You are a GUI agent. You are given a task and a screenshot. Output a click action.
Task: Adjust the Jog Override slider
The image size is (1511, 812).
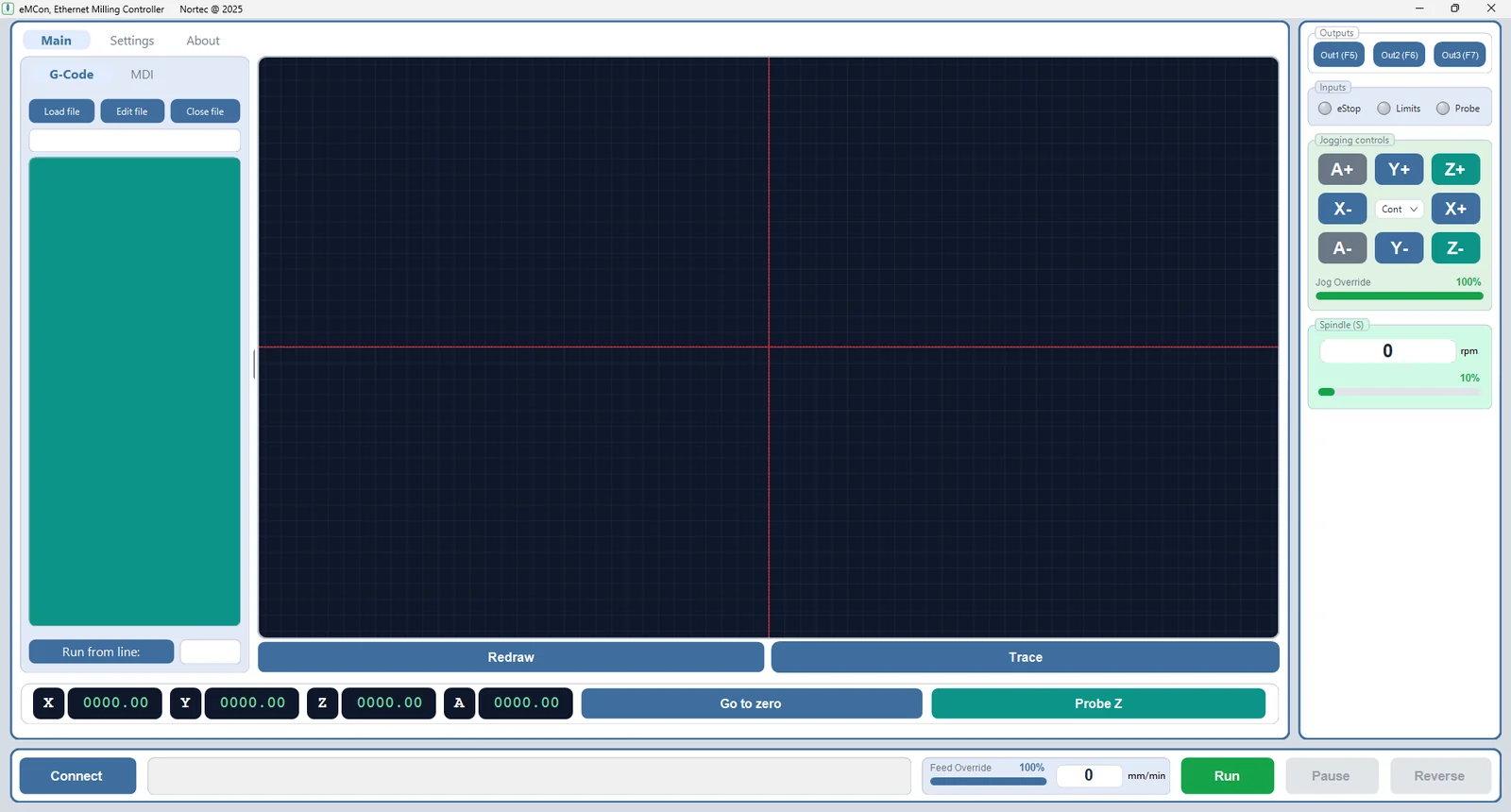1399,296
